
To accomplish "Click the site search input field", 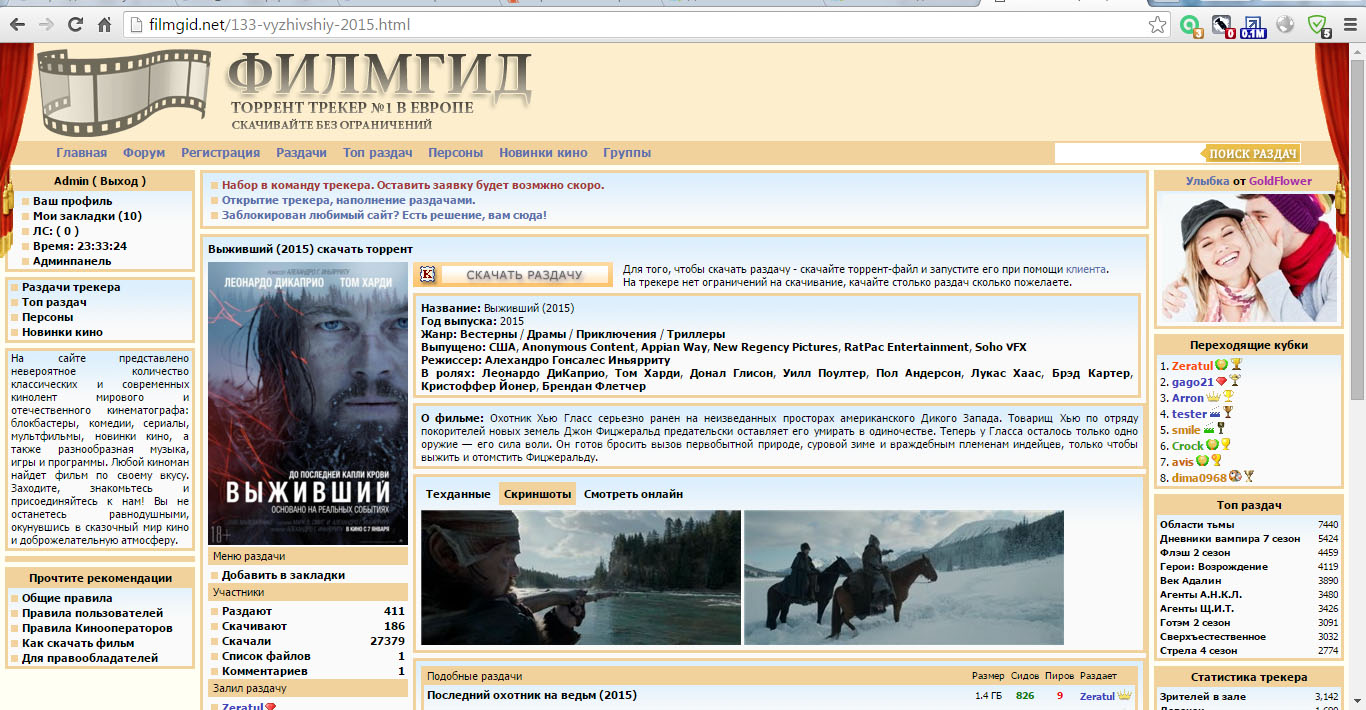I will tap(1128, 153).
